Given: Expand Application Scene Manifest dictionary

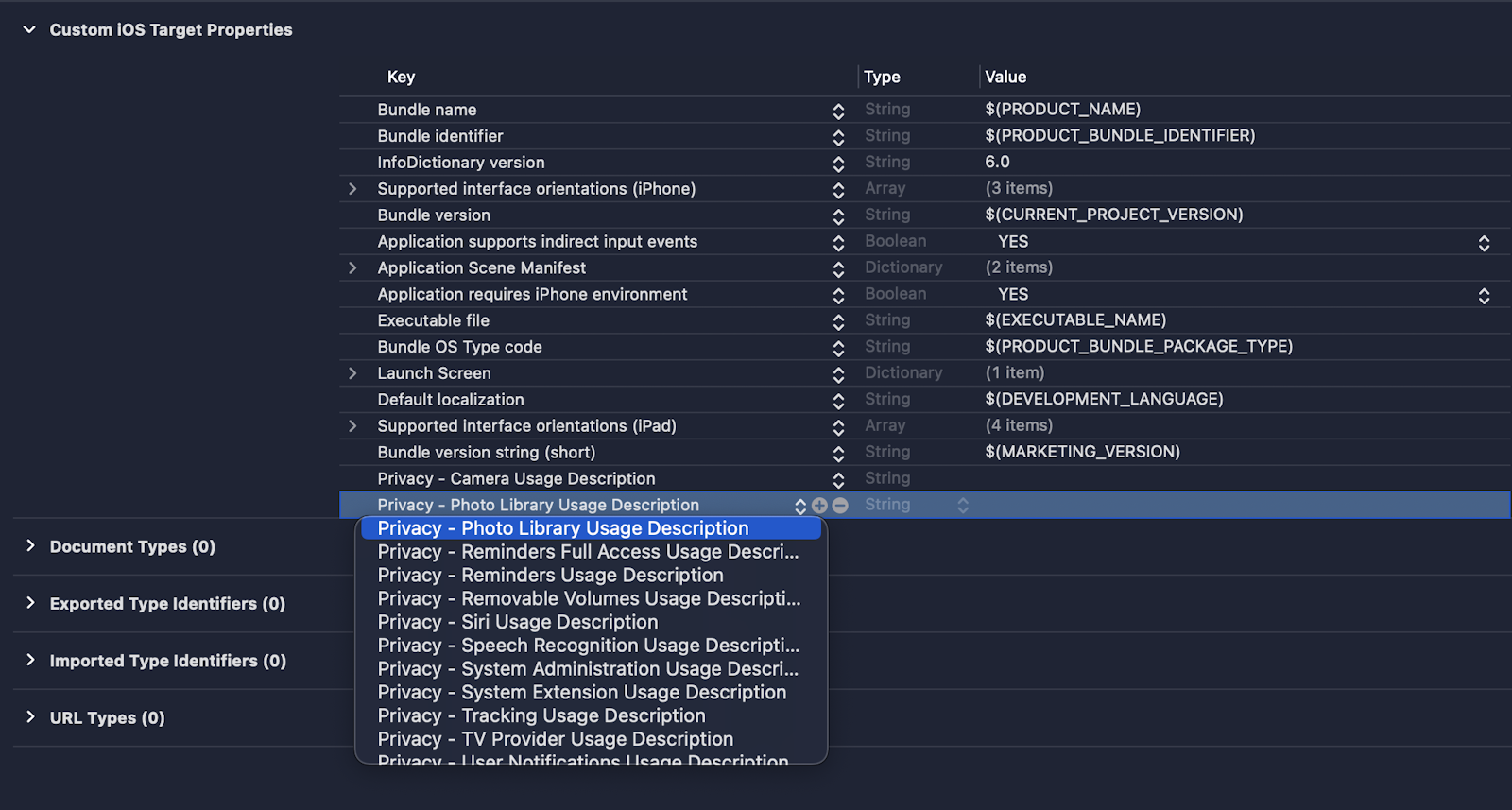Looking at the screenshot, I should (x=352, y=268).
